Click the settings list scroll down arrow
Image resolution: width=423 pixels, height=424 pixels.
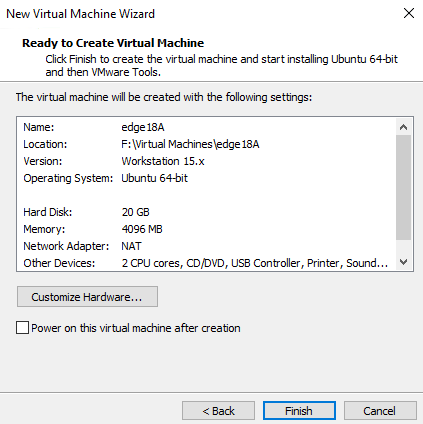coord(403,262)
